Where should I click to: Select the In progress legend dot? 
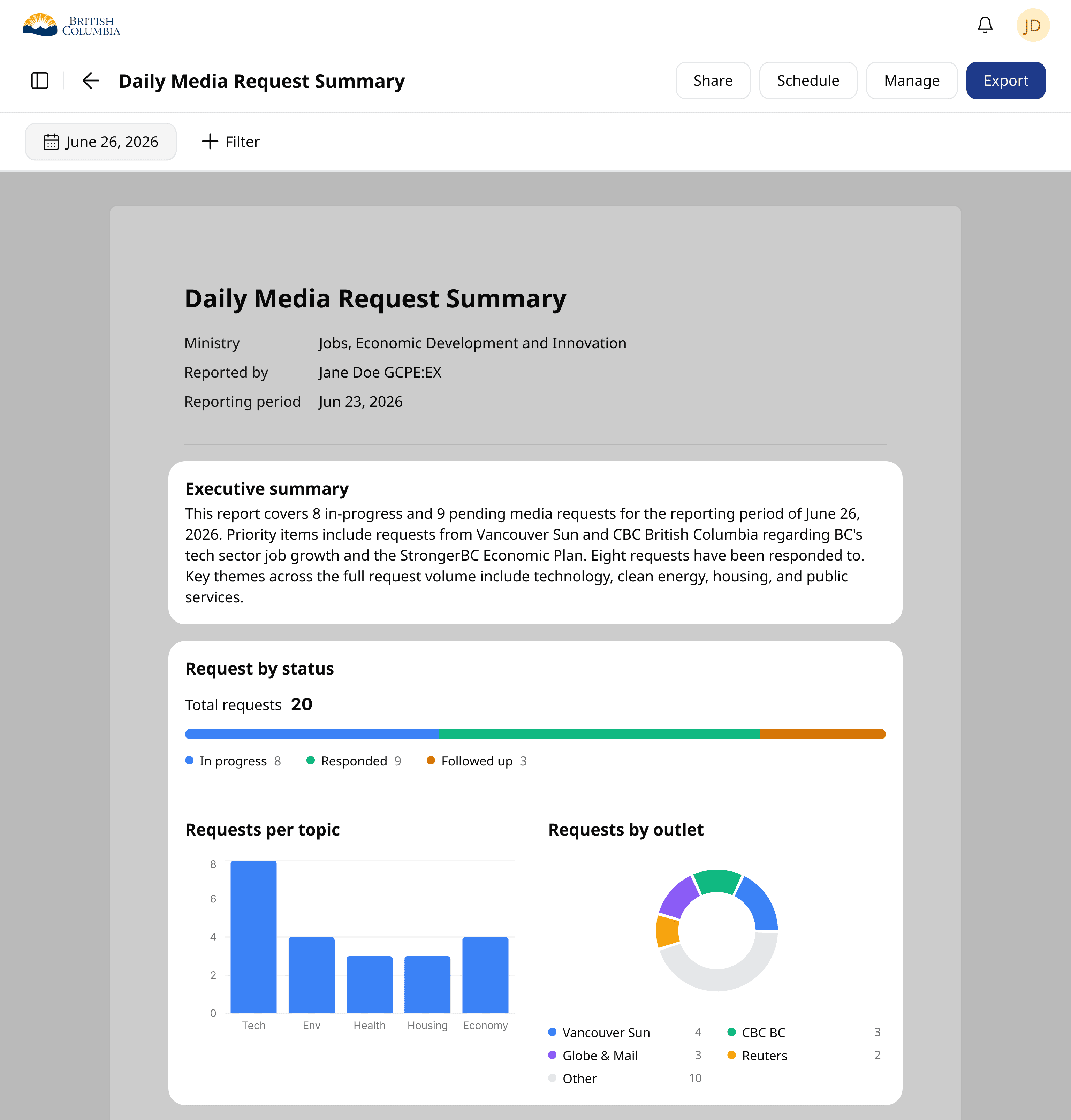coord(190,760)
